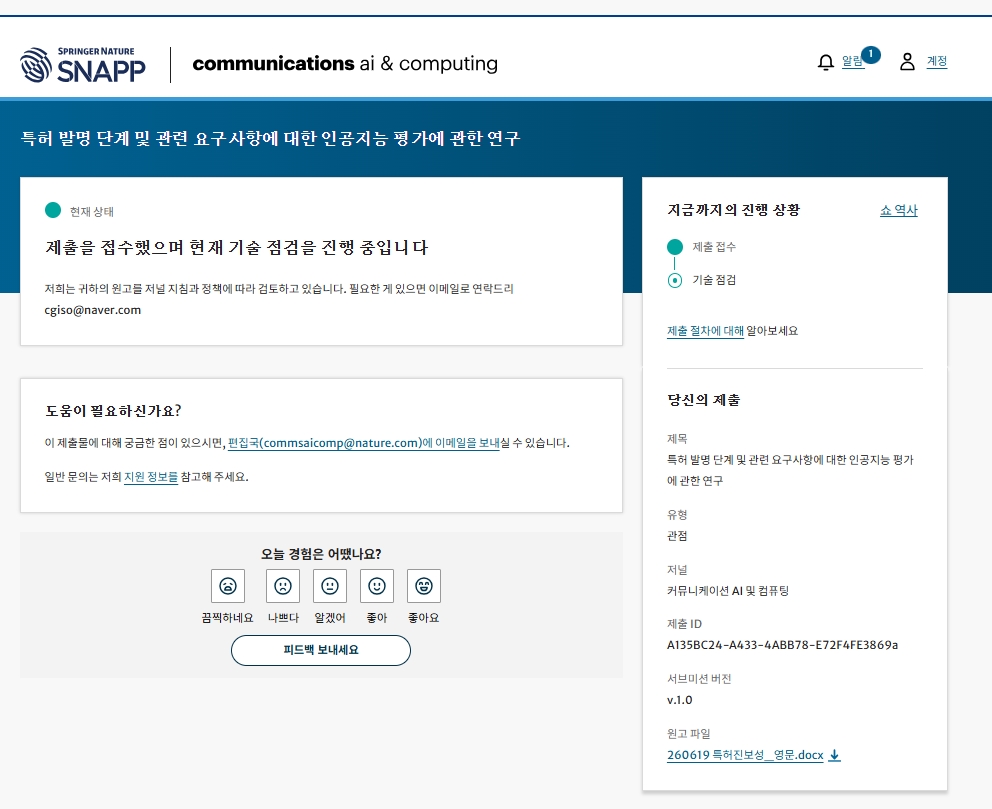Click the 제출 절차에 대해 link

[705, 331]
